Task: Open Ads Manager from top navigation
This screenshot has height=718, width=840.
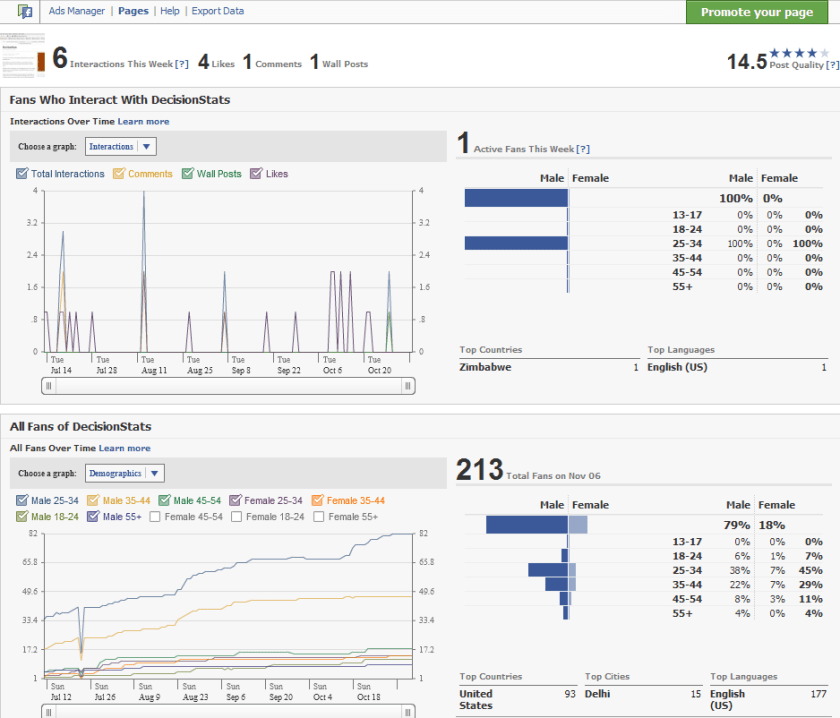Action: click(x=78, y=11)
